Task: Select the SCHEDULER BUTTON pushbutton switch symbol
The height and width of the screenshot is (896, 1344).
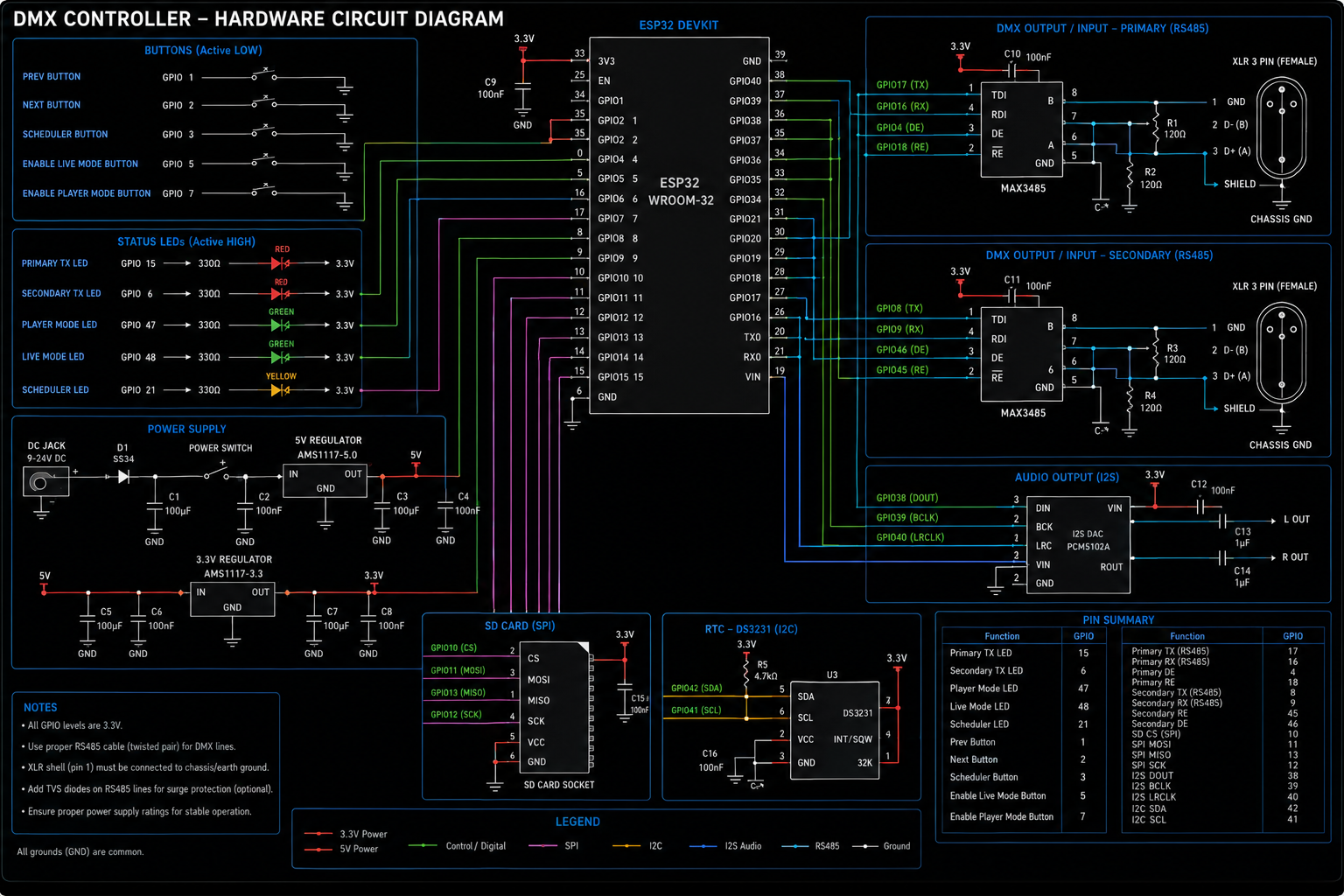Action: [263, 132]
